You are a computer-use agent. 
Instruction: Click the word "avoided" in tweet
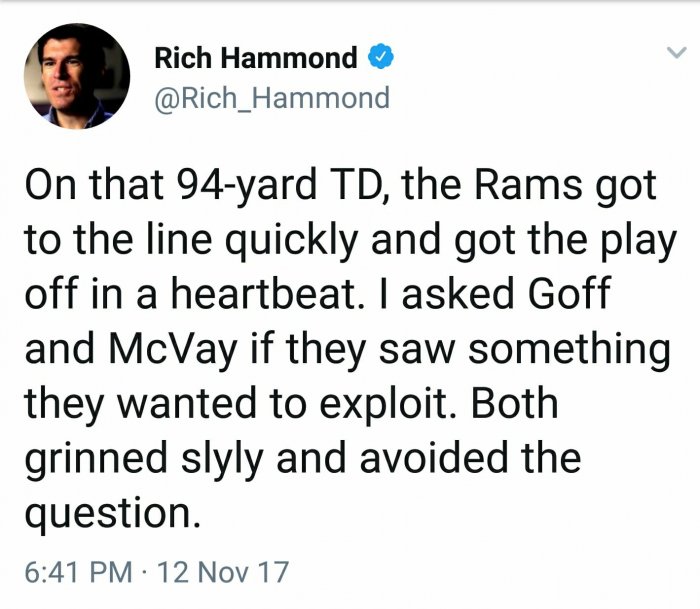point(433,458)
